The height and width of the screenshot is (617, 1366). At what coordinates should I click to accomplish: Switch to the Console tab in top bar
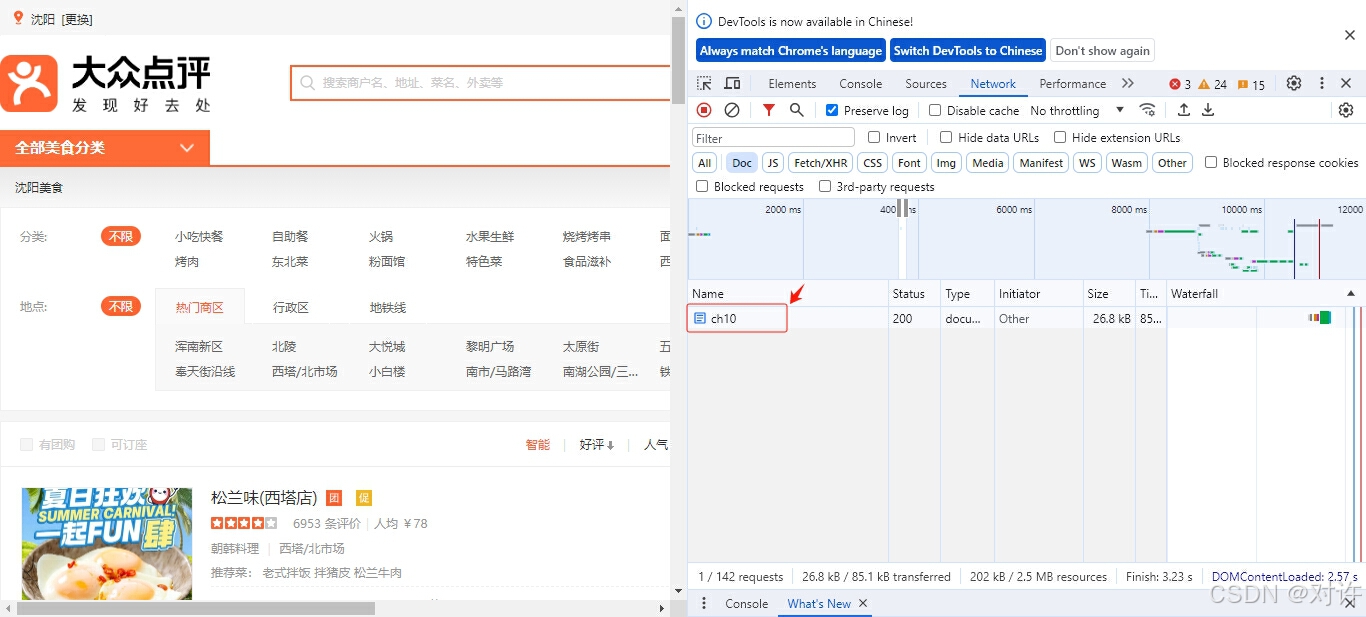861,84
